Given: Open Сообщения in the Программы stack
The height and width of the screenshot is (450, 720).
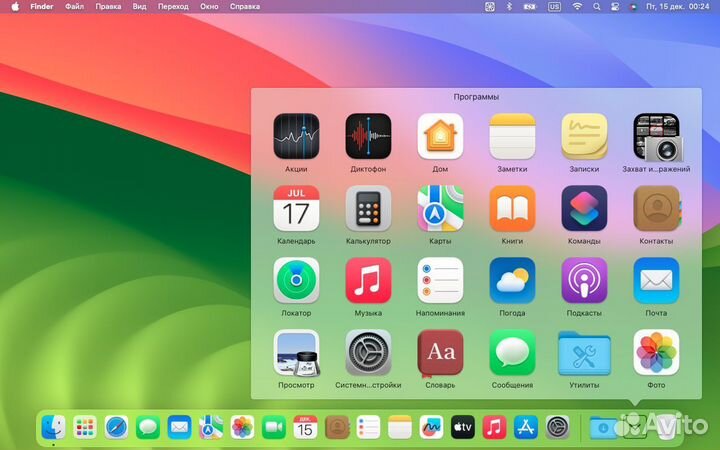Looking at the screenshot, I should click(x=512, y=353).
